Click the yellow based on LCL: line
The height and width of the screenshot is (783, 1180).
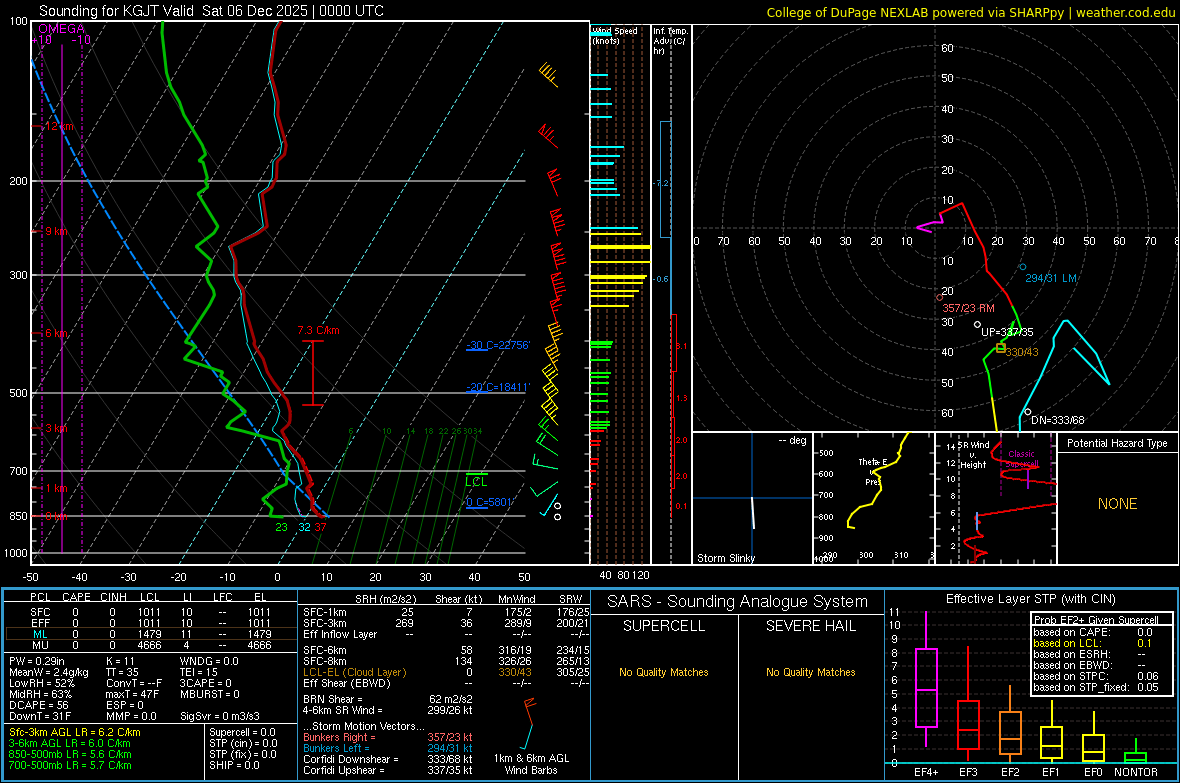(1092, 643)
